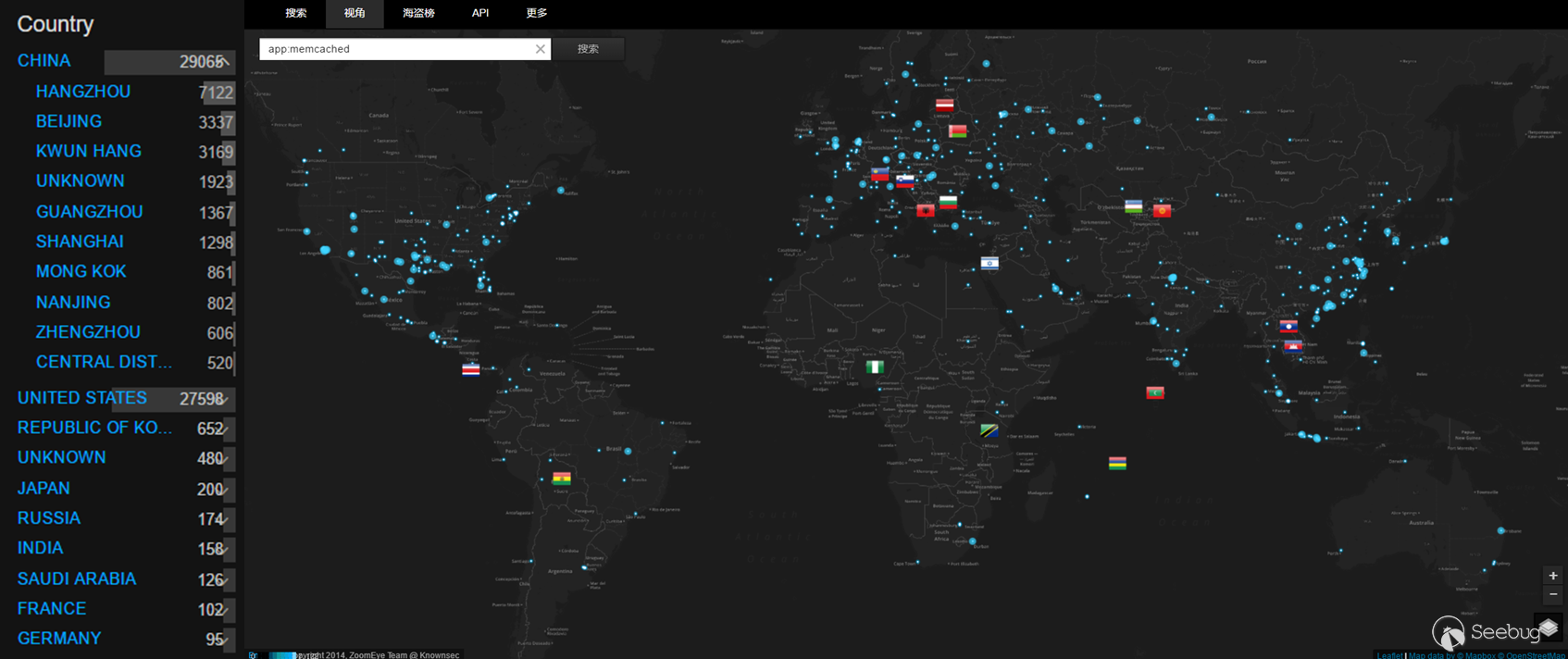Screen dimensions: 1568x659
Task: Switch to the 海盗榜 tab
Action: 418,13
